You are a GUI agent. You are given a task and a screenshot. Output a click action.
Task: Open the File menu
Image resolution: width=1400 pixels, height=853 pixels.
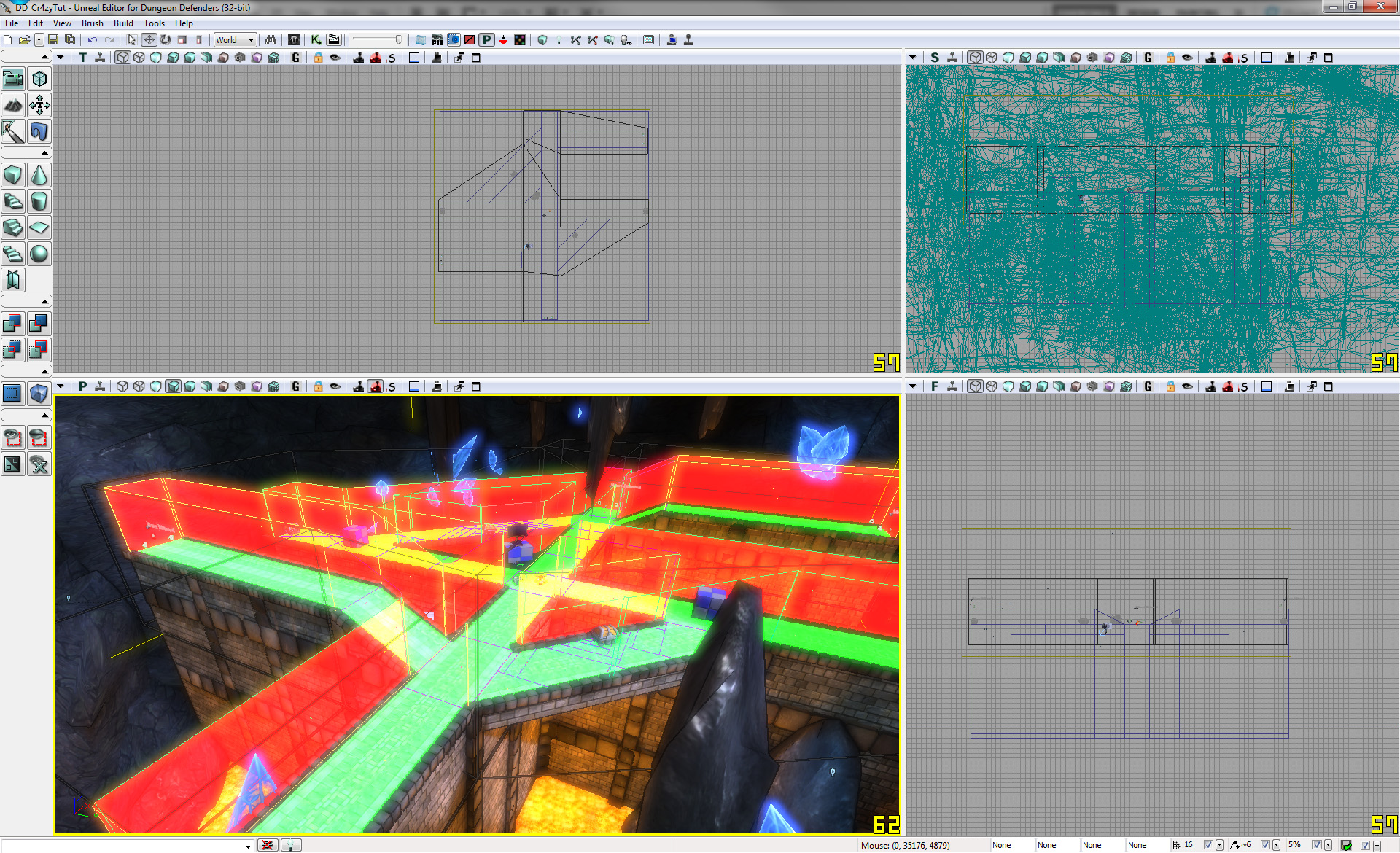pos(12,23)
